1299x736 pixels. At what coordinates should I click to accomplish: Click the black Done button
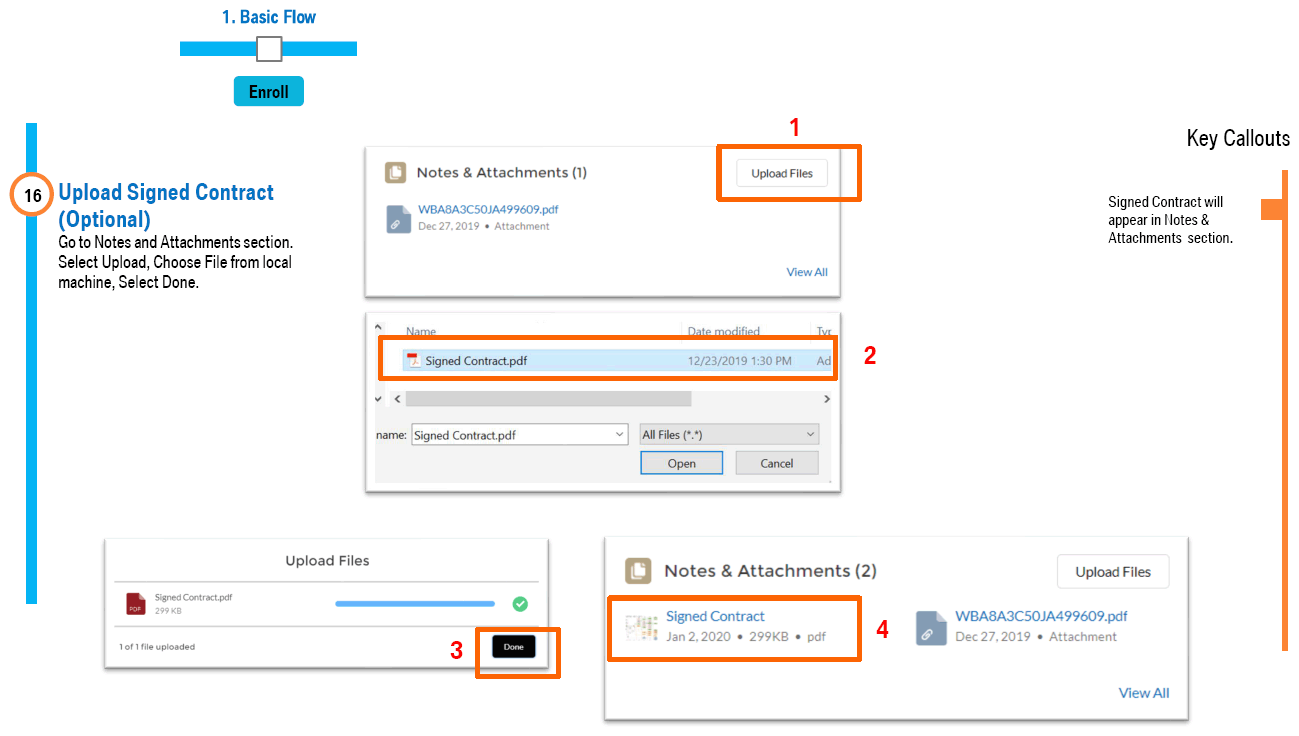point(514,647)
